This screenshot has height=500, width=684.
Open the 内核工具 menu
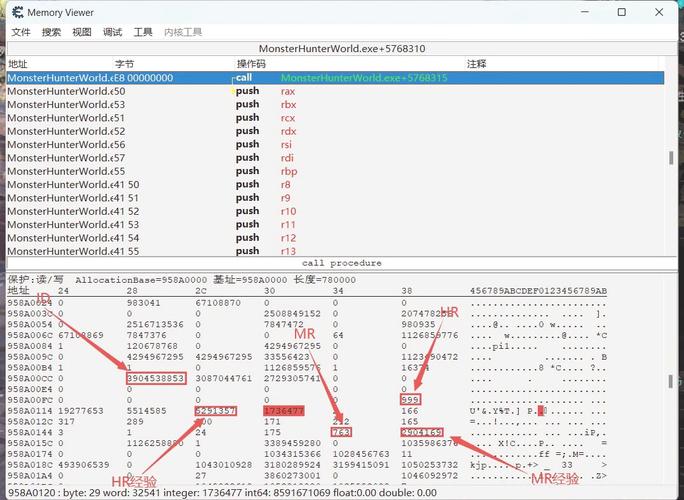(183, 32)
